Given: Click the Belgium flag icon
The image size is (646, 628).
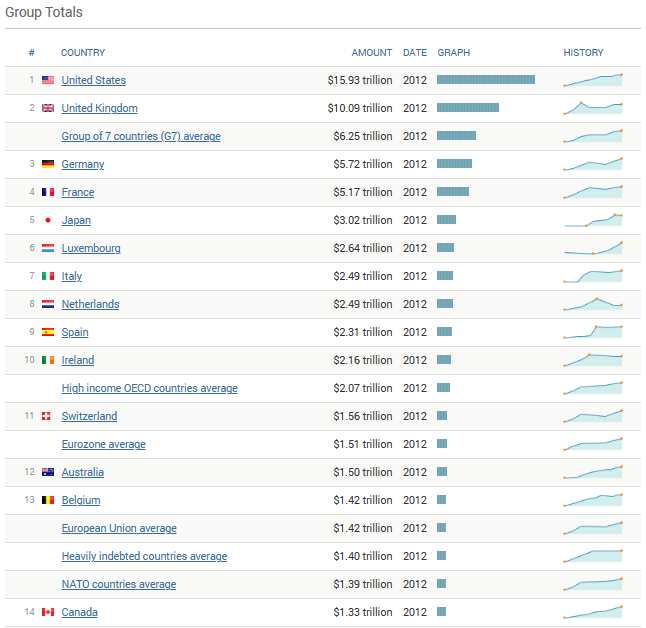Looking at the screenshot, I should [x=48, y=500].
